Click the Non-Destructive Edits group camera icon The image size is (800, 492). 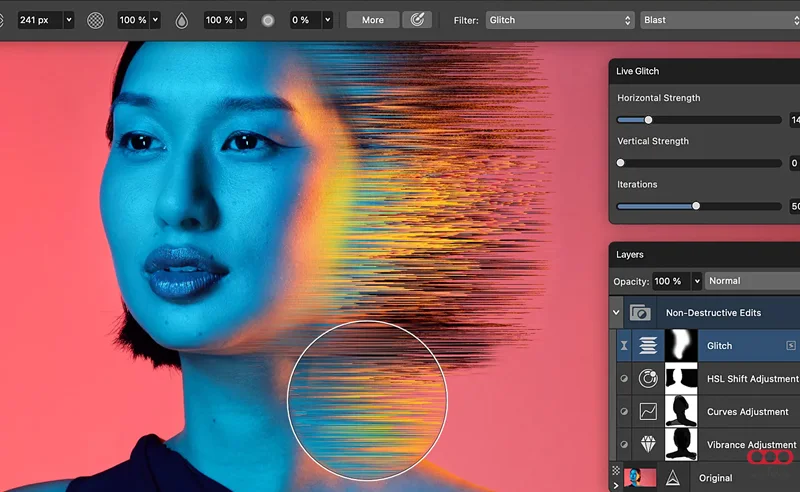[x=640, y=313]
